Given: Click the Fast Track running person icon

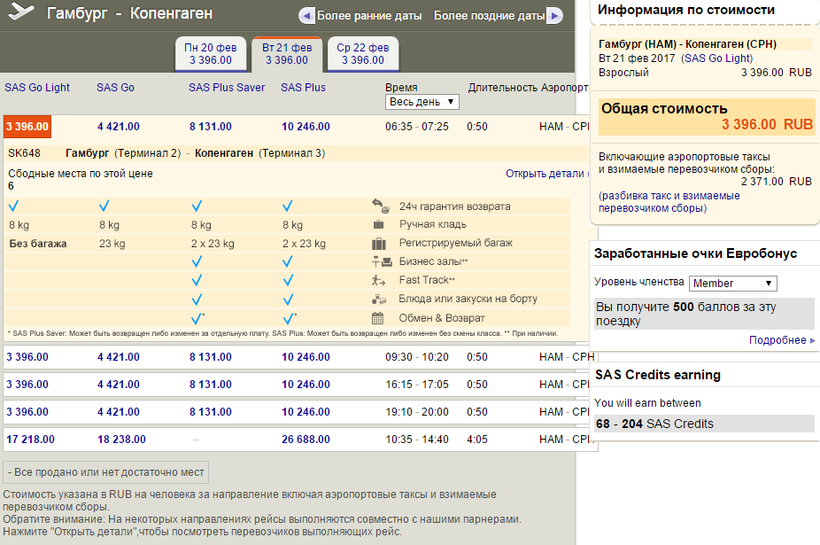Looking at the screenshot, I should [379, 280].
